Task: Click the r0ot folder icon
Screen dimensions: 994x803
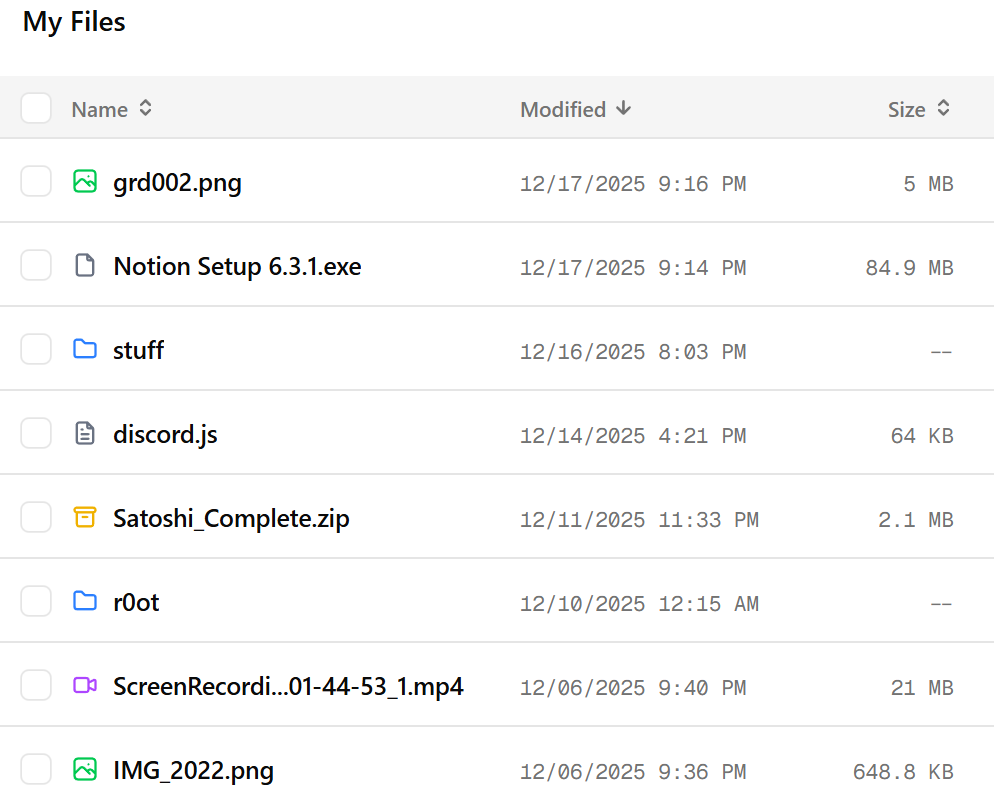Action: coord(85,602)
